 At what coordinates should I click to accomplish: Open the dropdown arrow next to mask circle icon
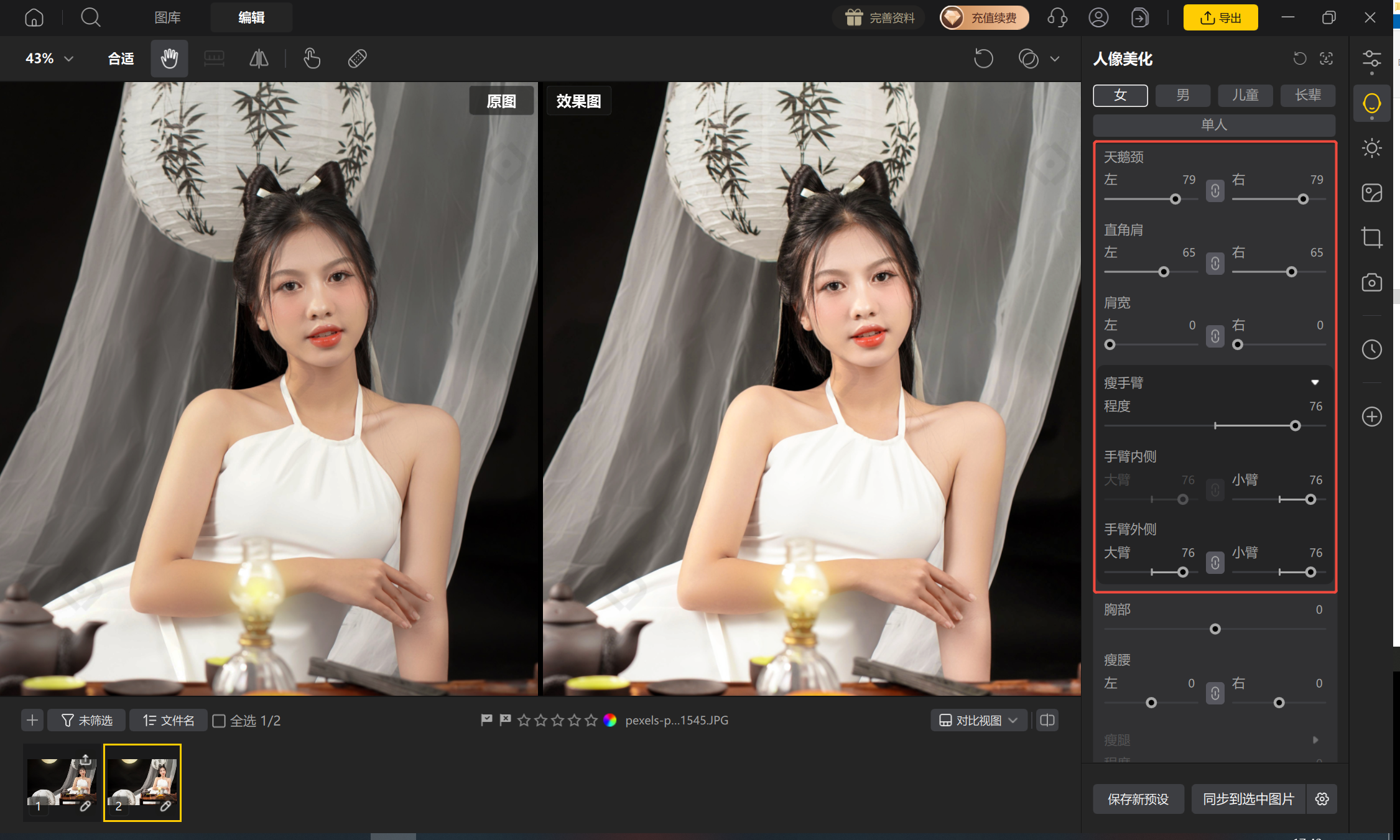pyautogui.click(x=1055, y=59)
